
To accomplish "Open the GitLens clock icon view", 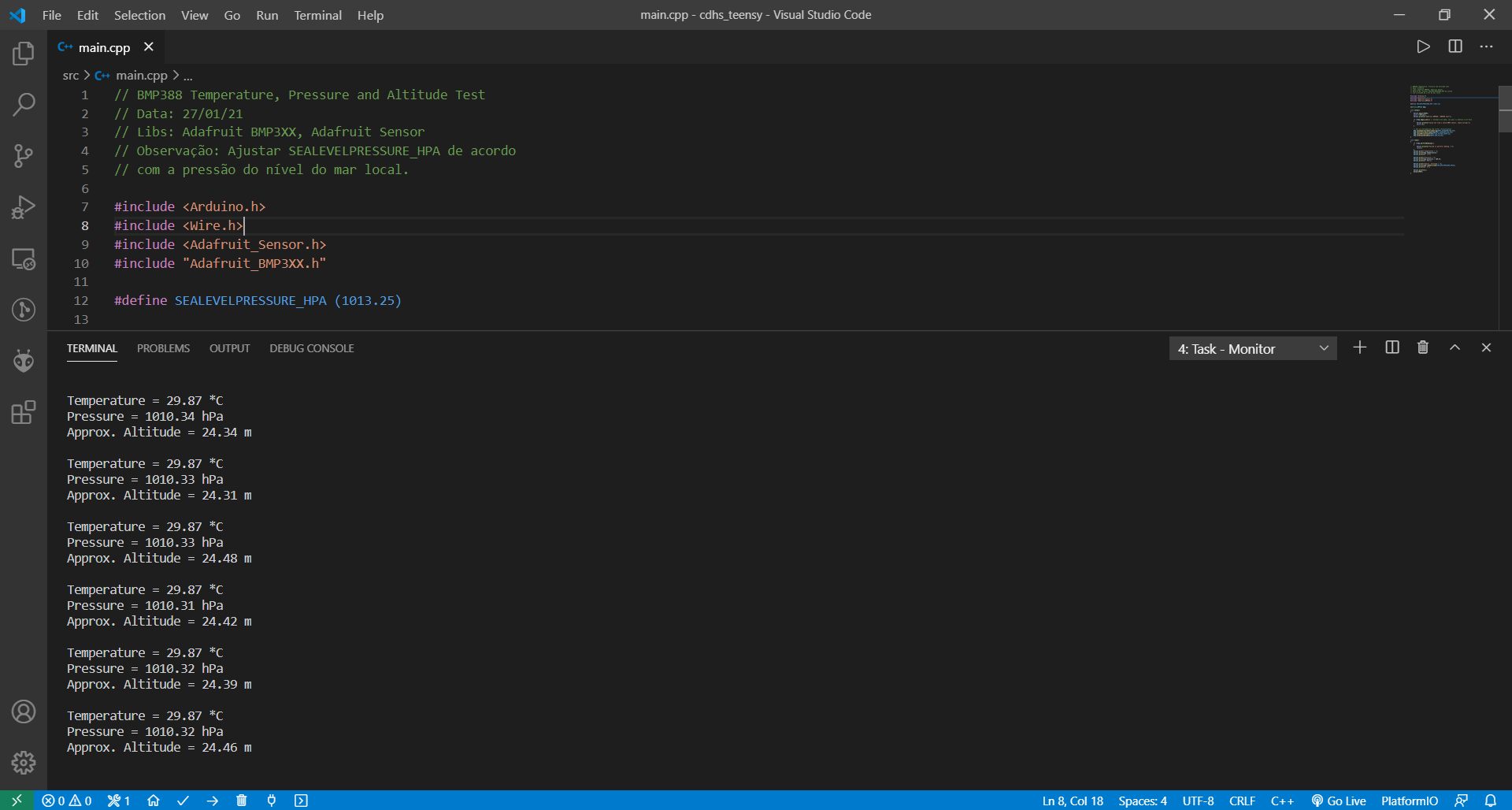I will (24, 310).
